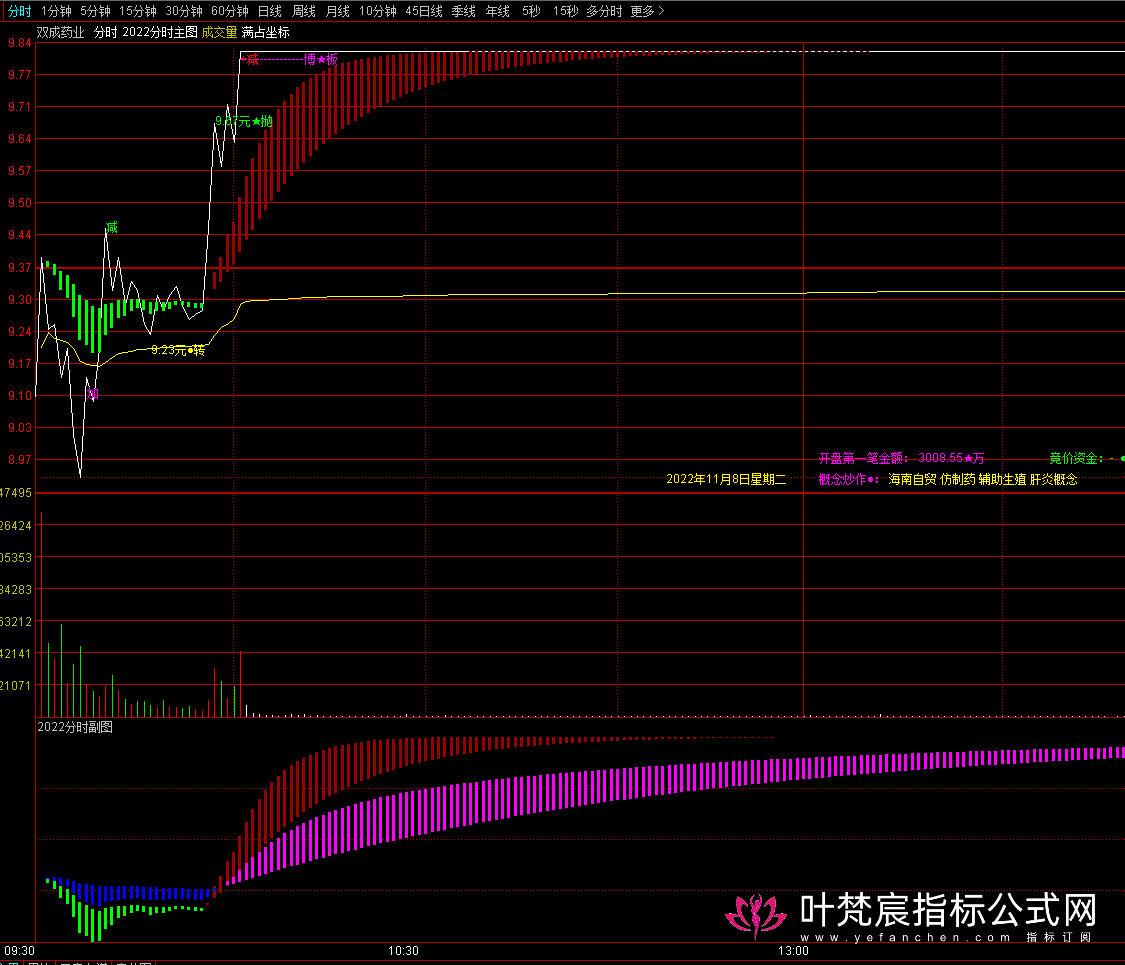The height and width of the screenshot is (965, 1125).
Task: Open the 15秒 period tab
Action: coord(565,11)
